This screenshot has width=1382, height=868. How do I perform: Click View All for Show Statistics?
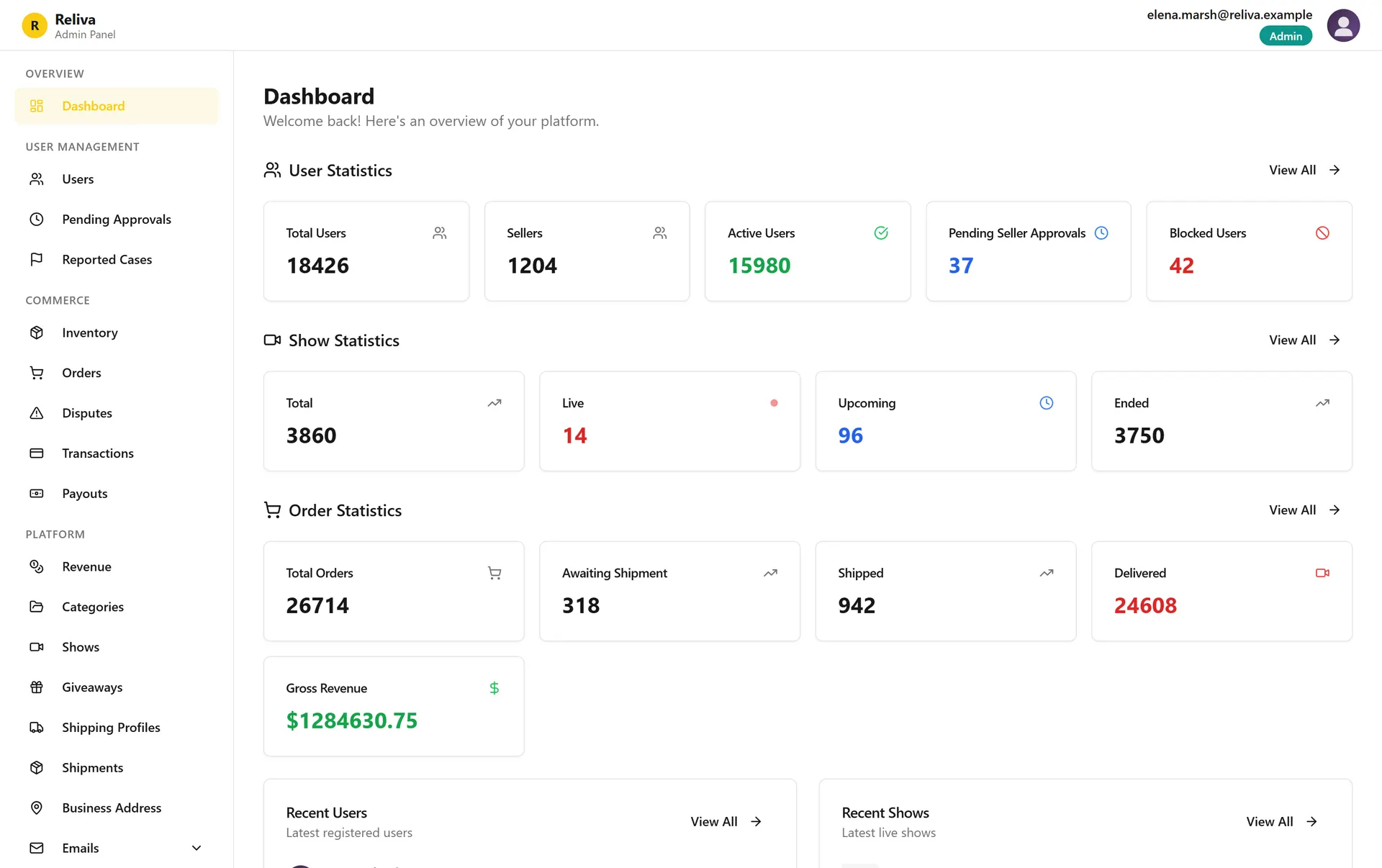click(x=1304, y=340)
